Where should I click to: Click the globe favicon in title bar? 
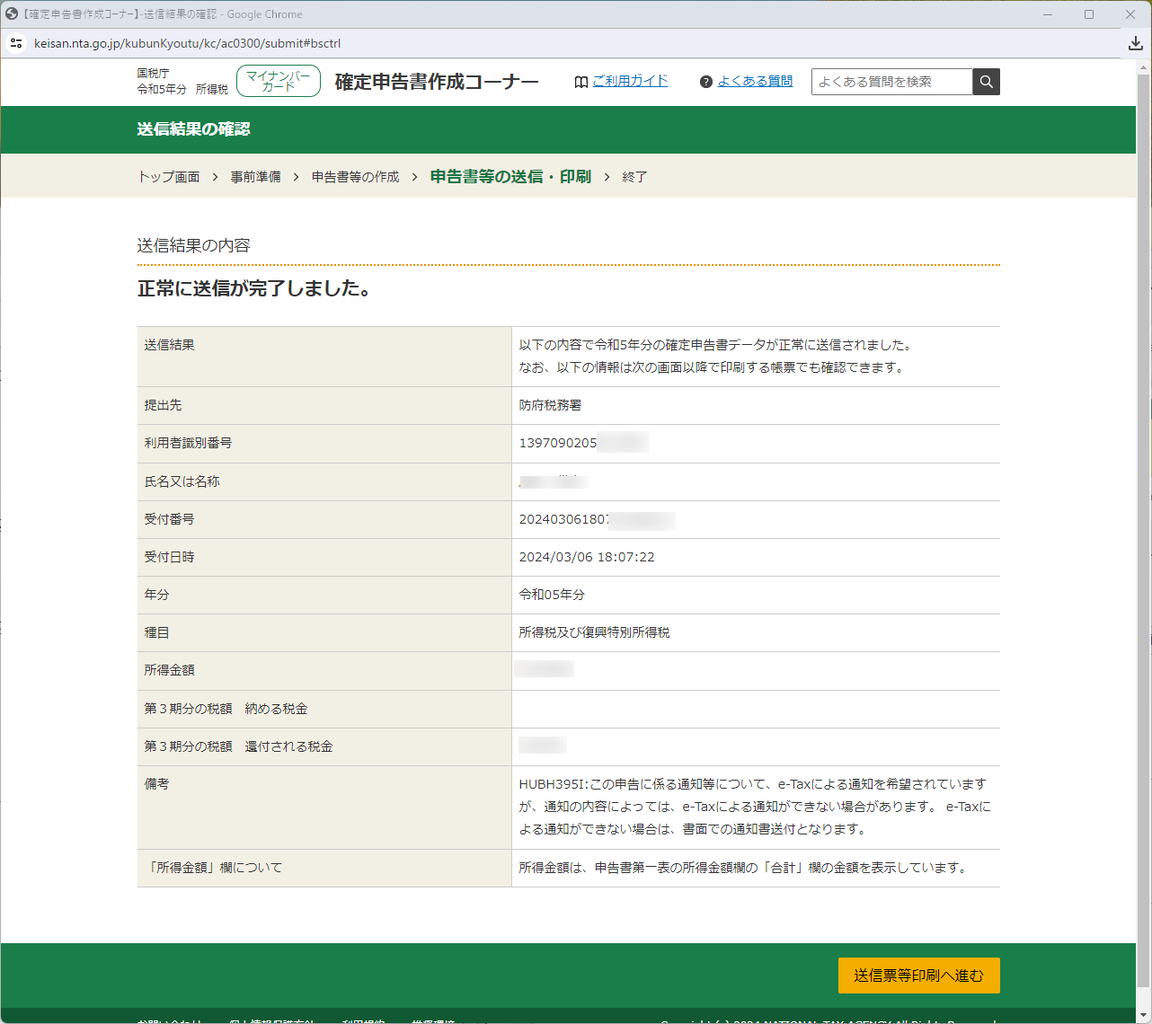(x=11, y=14)
